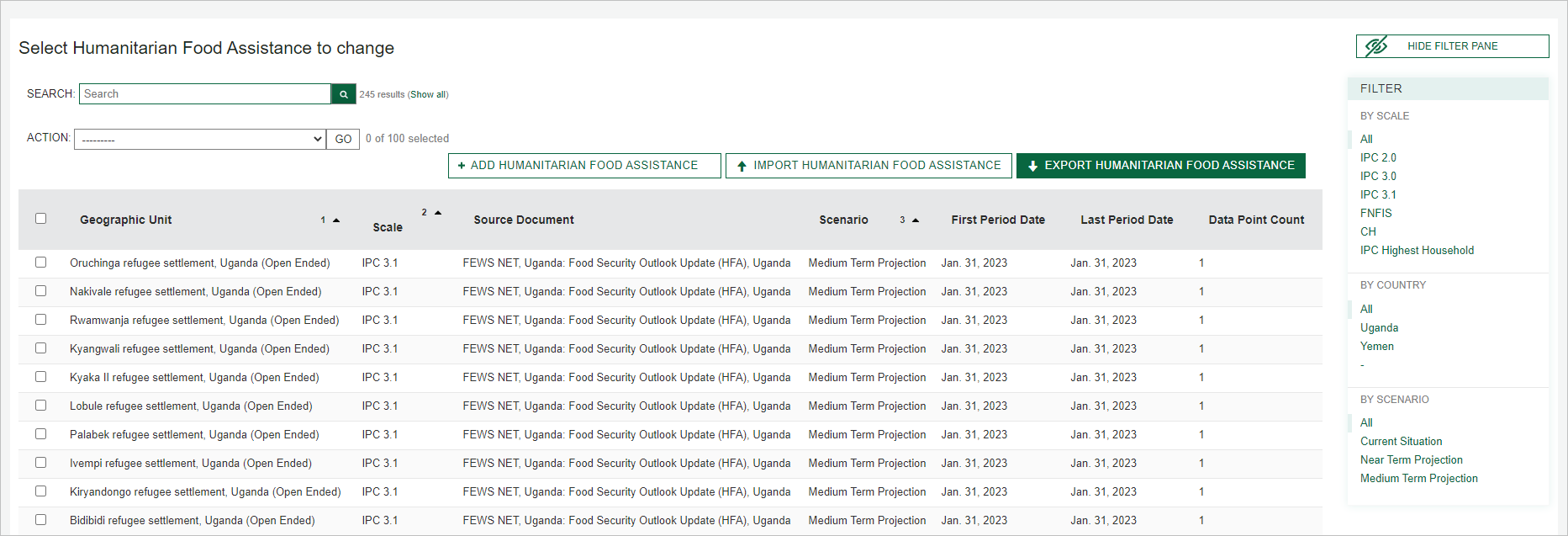This screenshot has height=536, width=1568.
Task: Select the Kyaka II refugee settlement checkbox
Action: click(40, 377)
